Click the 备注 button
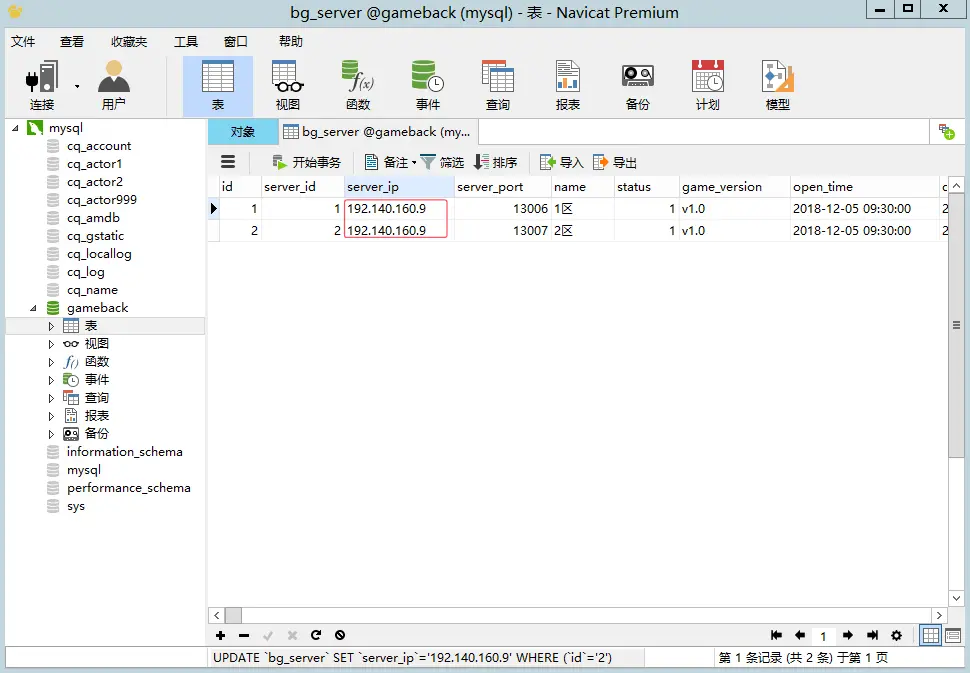The width and height of the screenshot is (970, 673). coord(387,163)
